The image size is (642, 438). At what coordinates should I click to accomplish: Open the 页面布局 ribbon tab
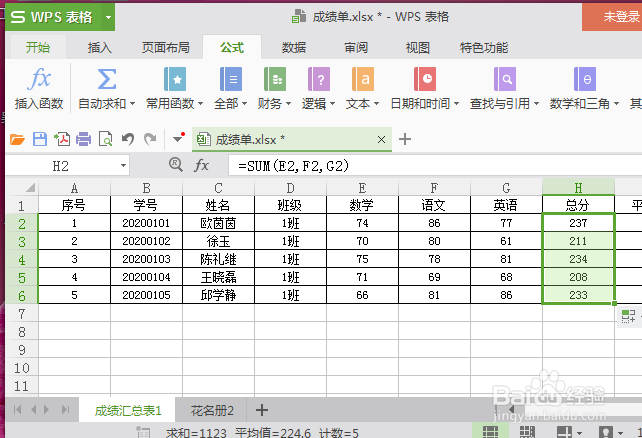click(165, 47)
